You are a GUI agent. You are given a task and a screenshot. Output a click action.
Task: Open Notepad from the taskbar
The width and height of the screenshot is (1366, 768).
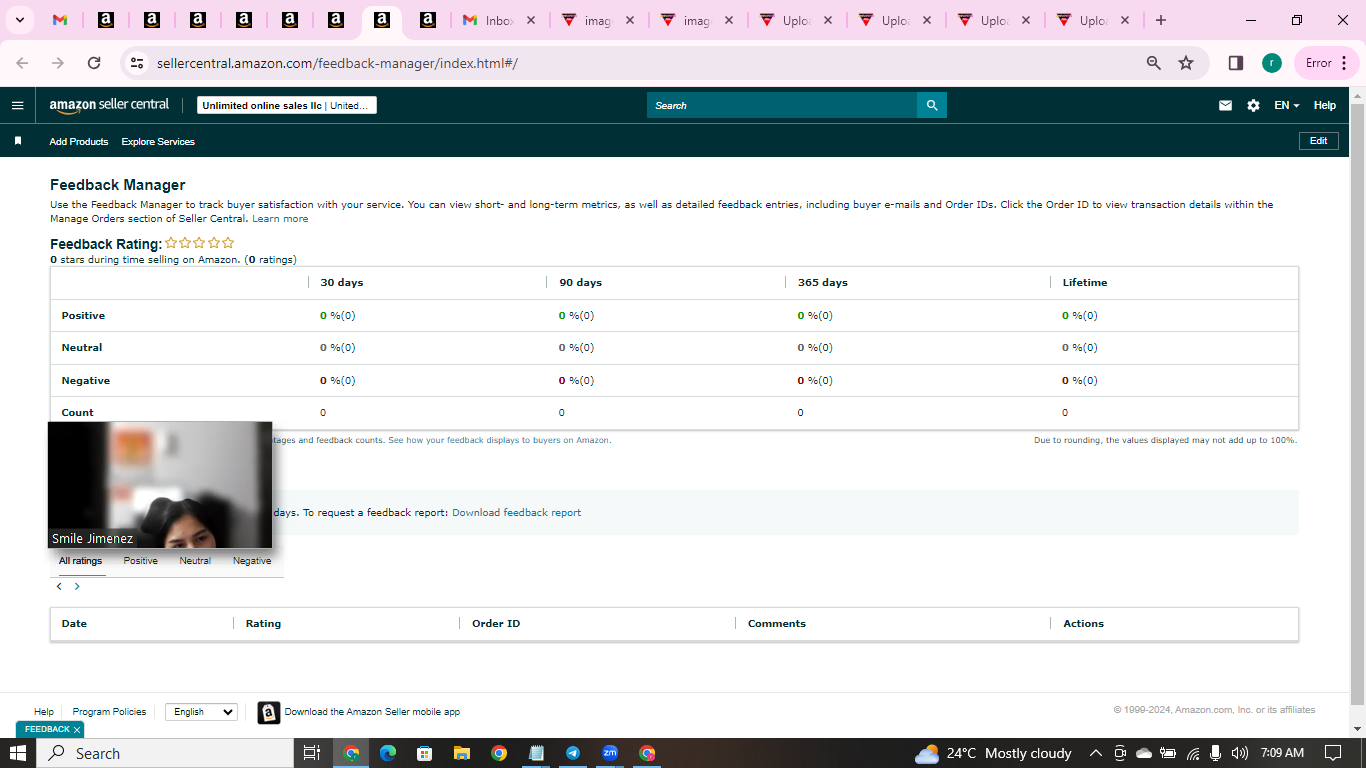click(x=536, y=753)
